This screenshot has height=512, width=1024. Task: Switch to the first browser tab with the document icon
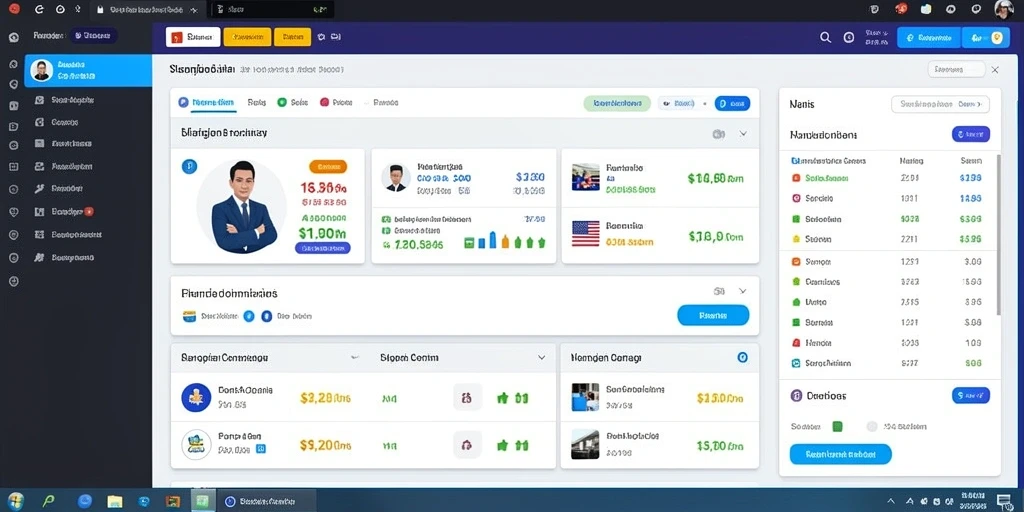(149, 10)
